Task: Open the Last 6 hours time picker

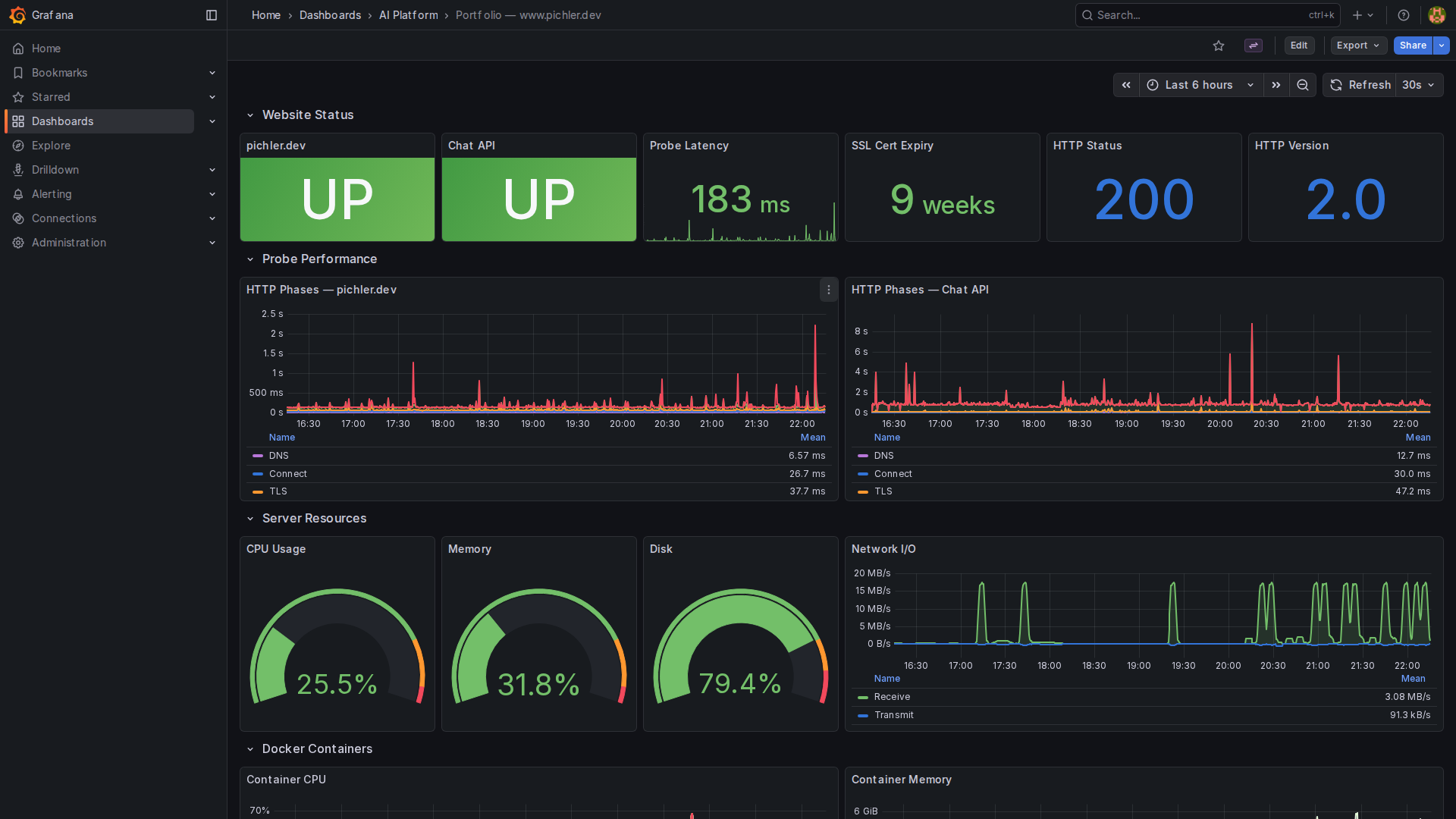Action: 1200,85
